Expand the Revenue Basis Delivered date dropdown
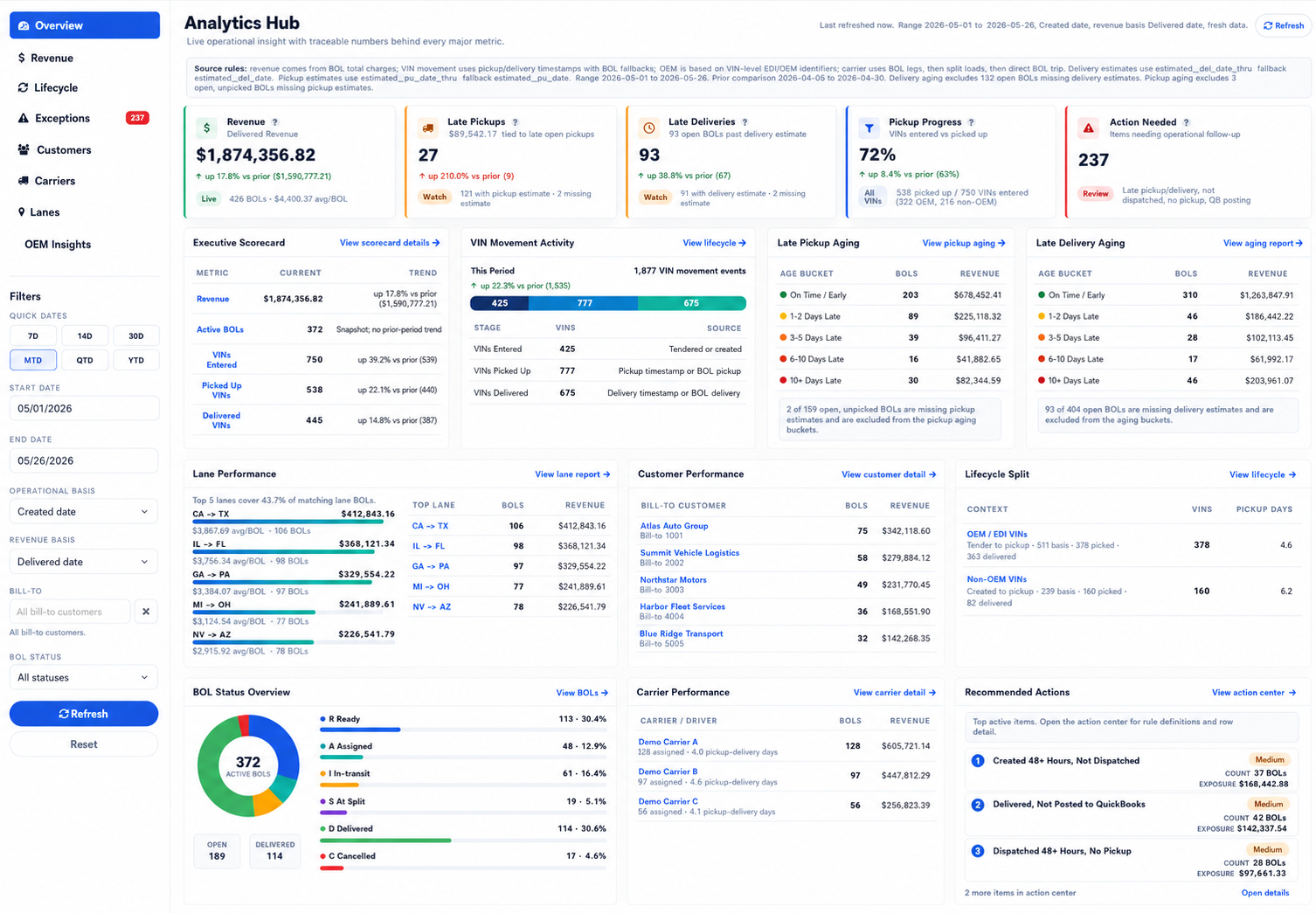The image size is (1316, 913). point(84,562)
